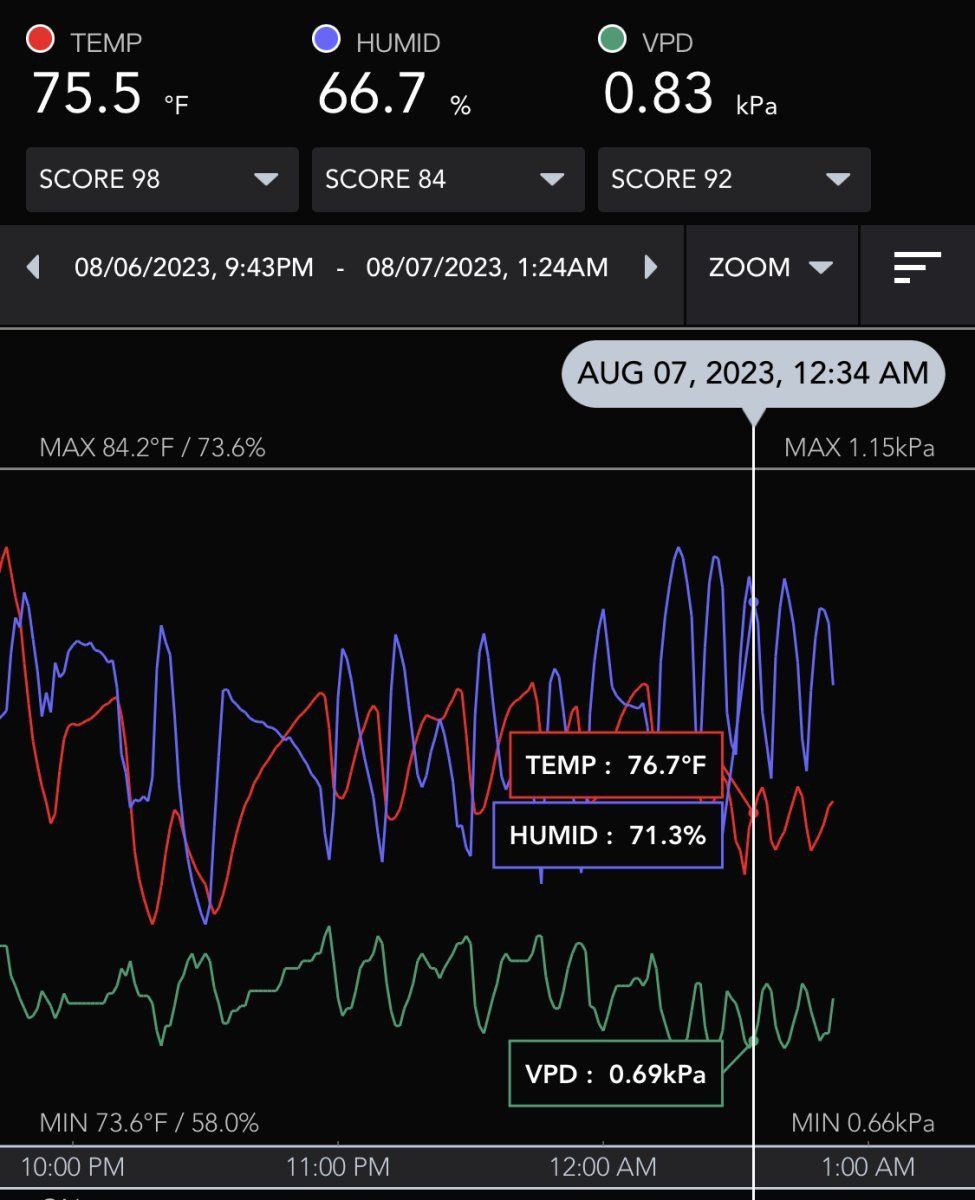The image size is (975, 1200).
Task: Open the filter lines menu icon
Action: 917,267
